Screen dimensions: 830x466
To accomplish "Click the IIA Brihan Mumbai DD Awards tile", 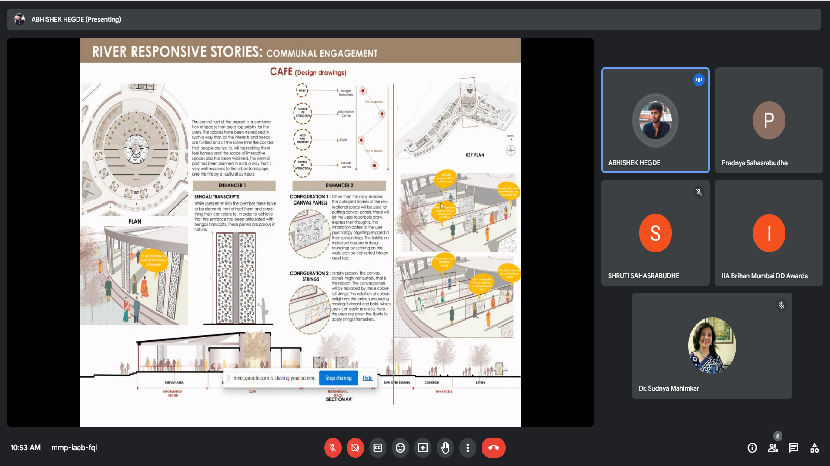I will [768, 231].
